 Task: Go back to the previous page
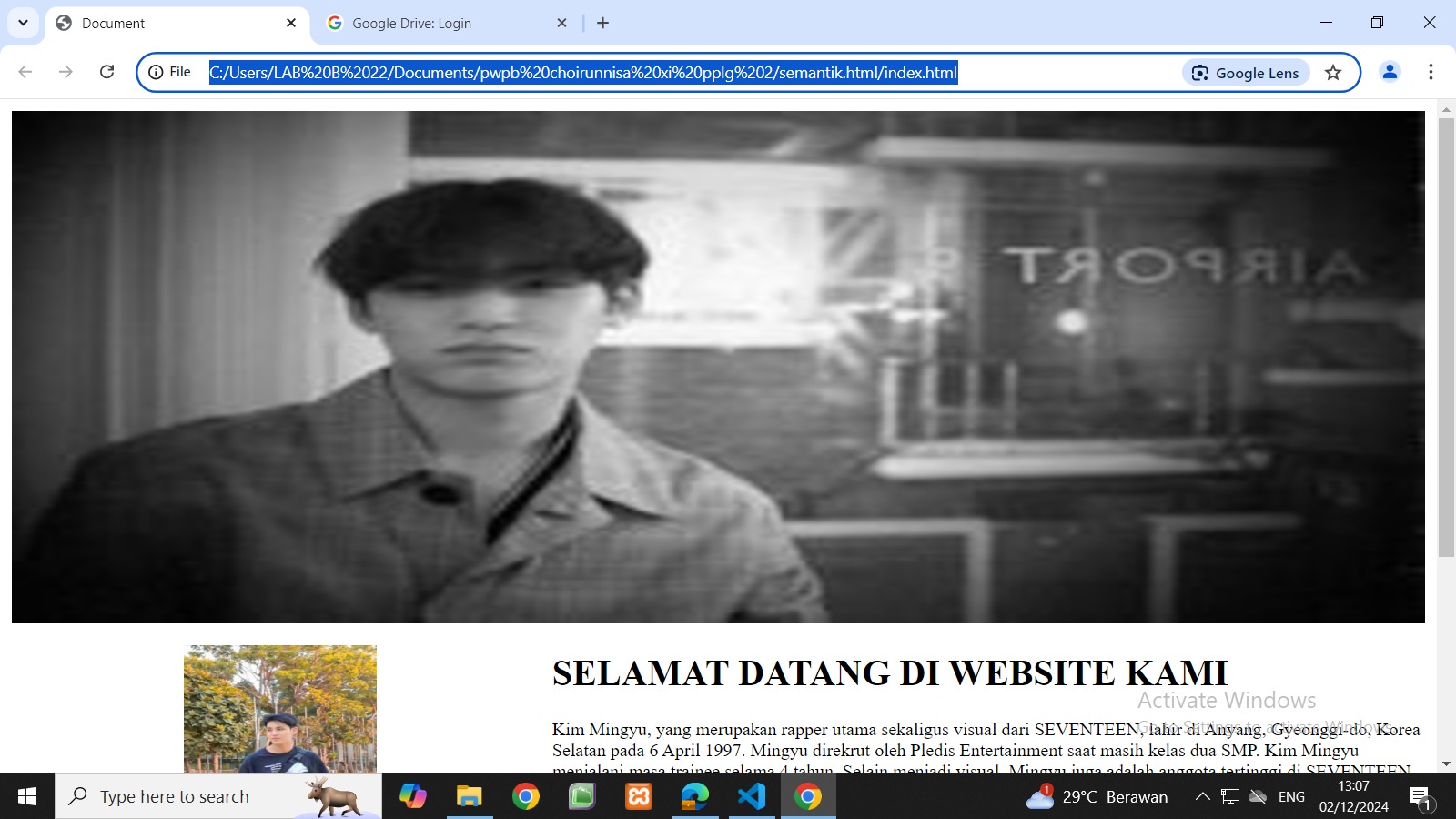pos(25,72)
